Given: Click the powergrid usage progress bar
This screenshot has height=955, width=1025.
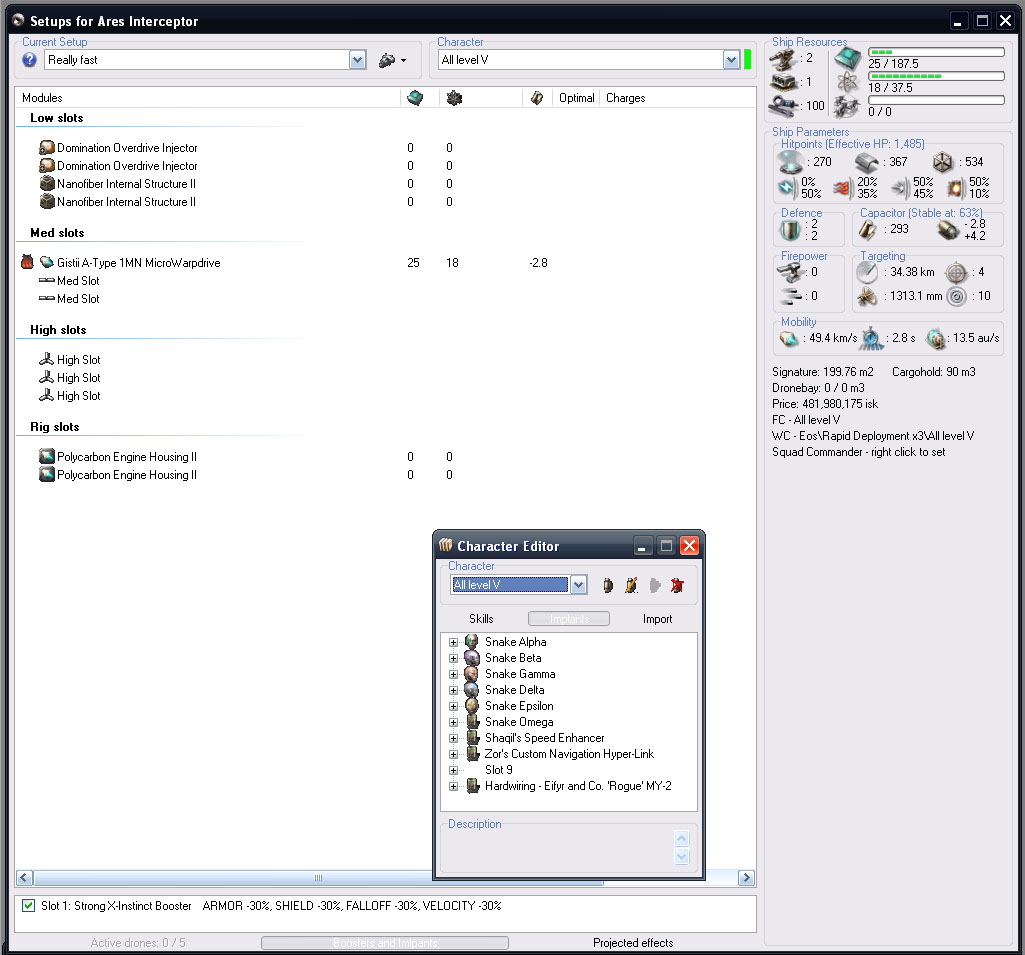Looking at the screenshot, I should (x=936, y=76).
